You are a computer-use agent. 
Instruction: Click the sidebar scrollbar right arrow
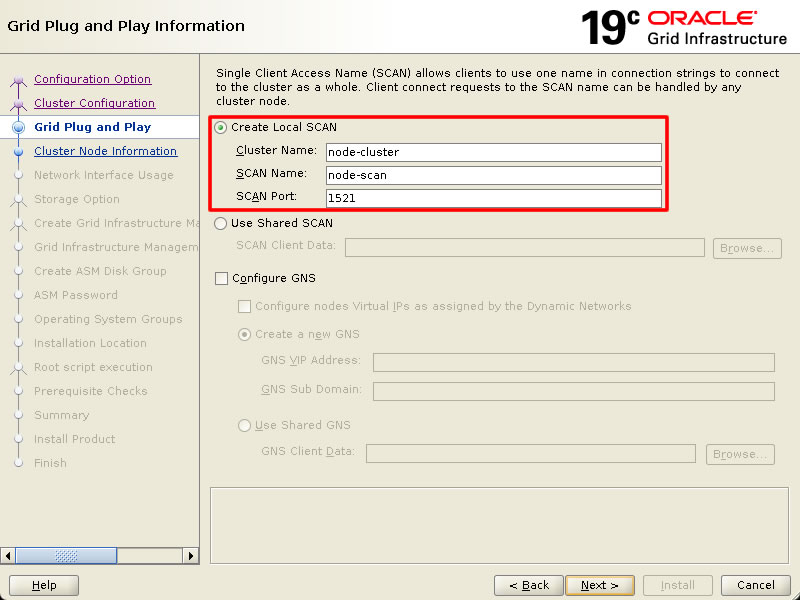pos(191,556)
